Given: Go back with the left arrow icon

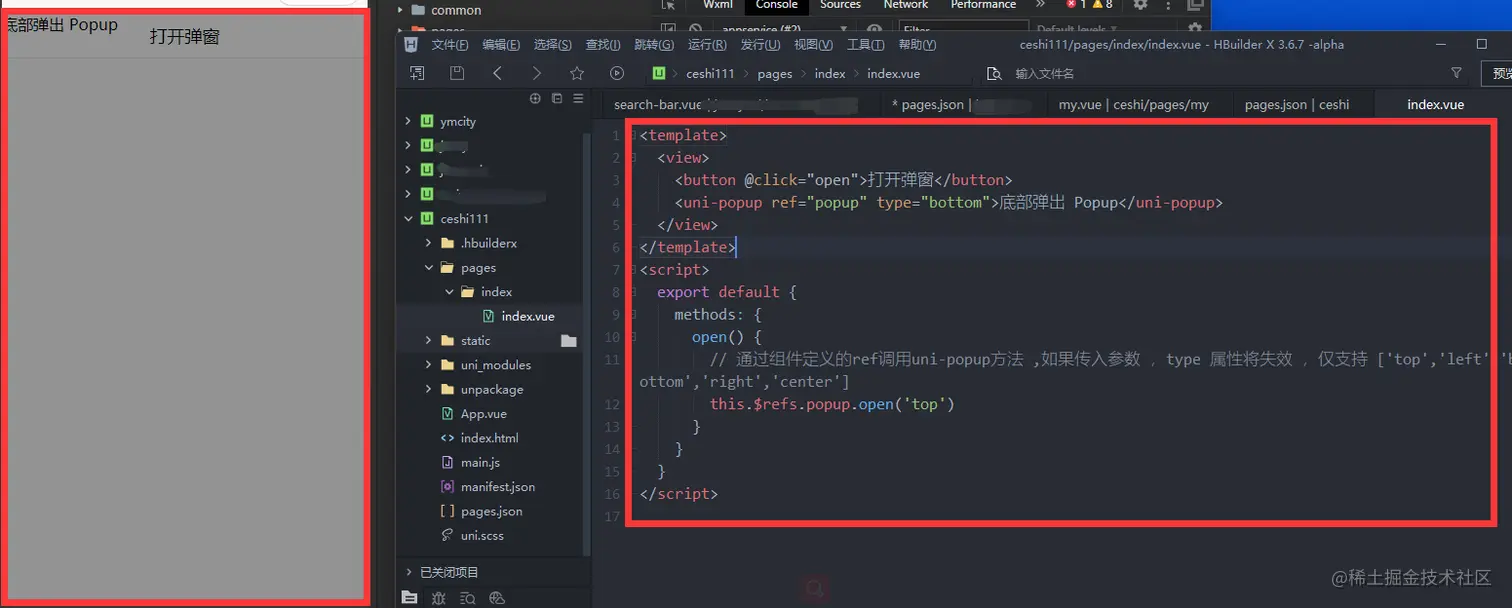Looking at the screenshot, I should click(497, 73).
